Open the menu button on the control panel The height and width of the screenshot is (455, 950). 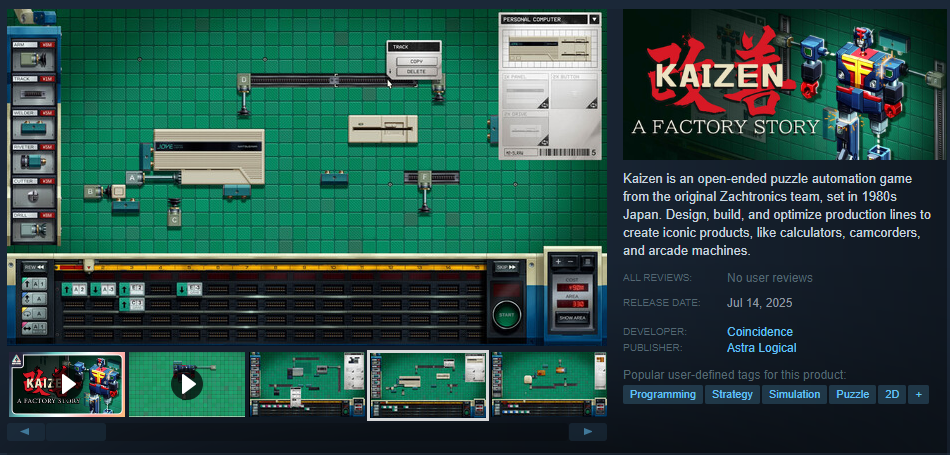click(587, 262)
